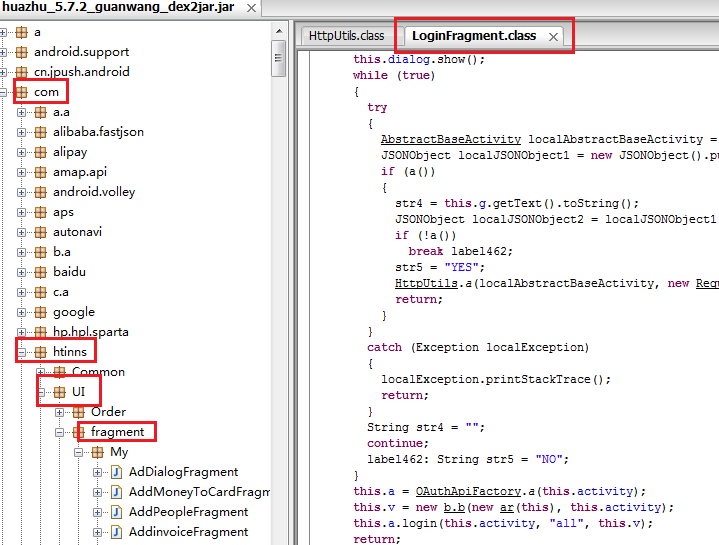Click the b.a package icon
This screenshot has width=719, height=545.
(x=40, y=253)
